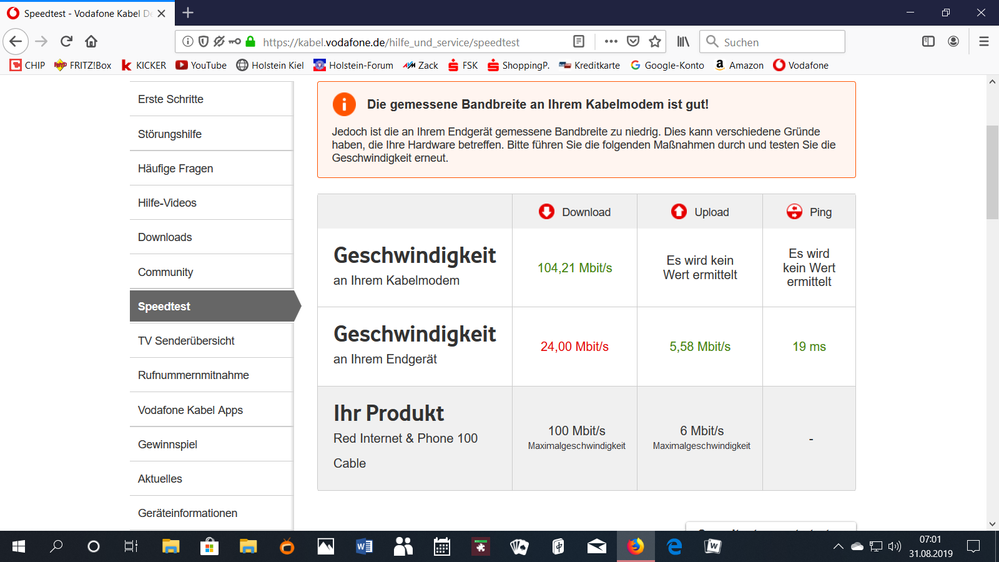Go to Häufige Fragen
Image resolution: width=999 pixels, height=562 pixels.
pos(212,168)
